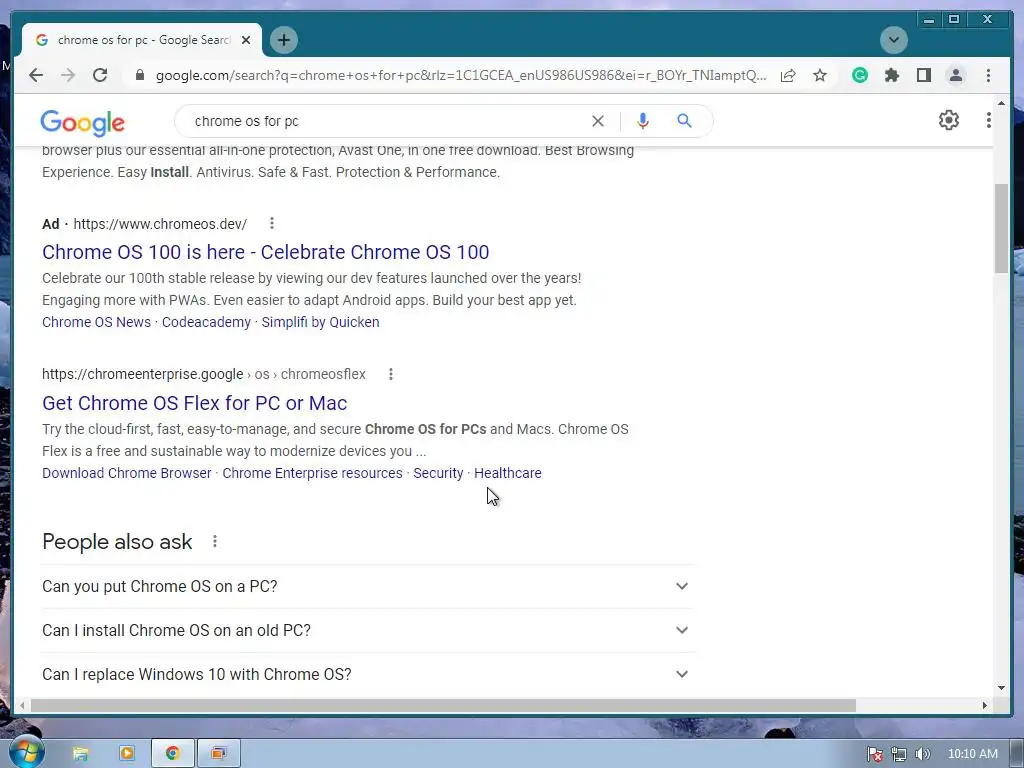The image size is (1024, 768).
Task: Open the options dots beside chromeenterprise.google result
Action: (391, 374)
